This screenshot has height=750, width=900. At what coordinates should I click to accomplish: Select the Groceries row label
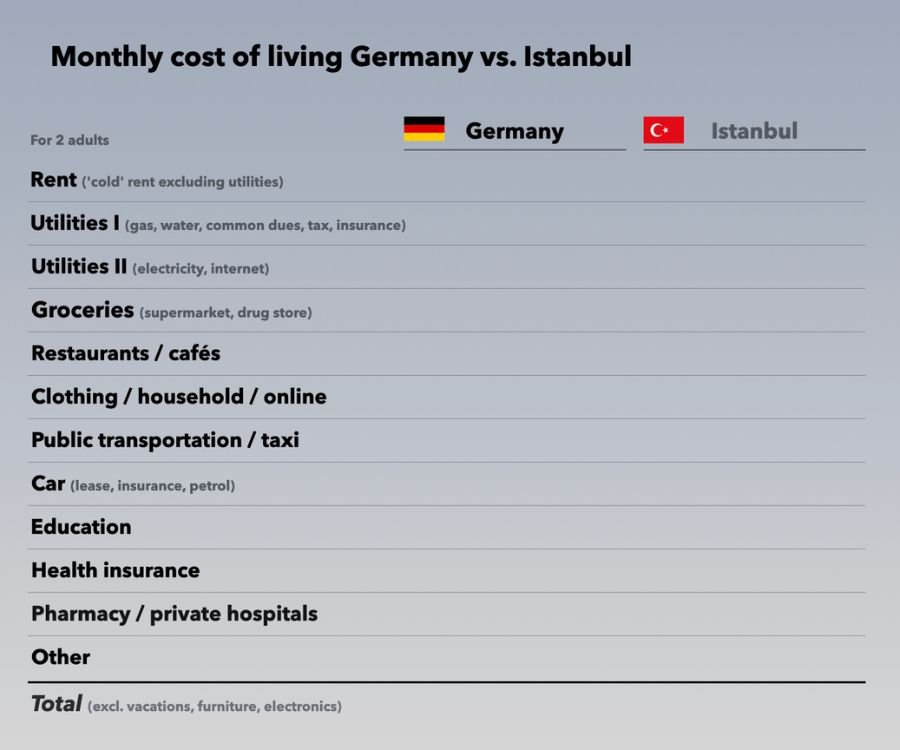click(x=82, y=310)
